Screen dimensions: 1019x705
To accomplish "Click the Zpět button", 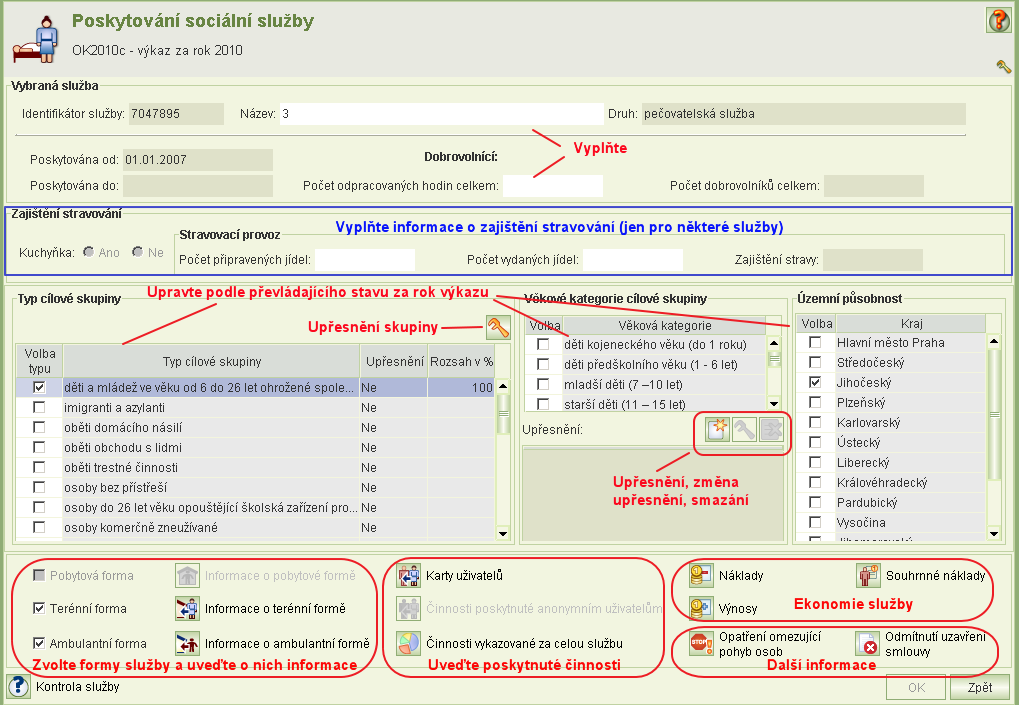I will pyautogui.click(x=979, y=687).
